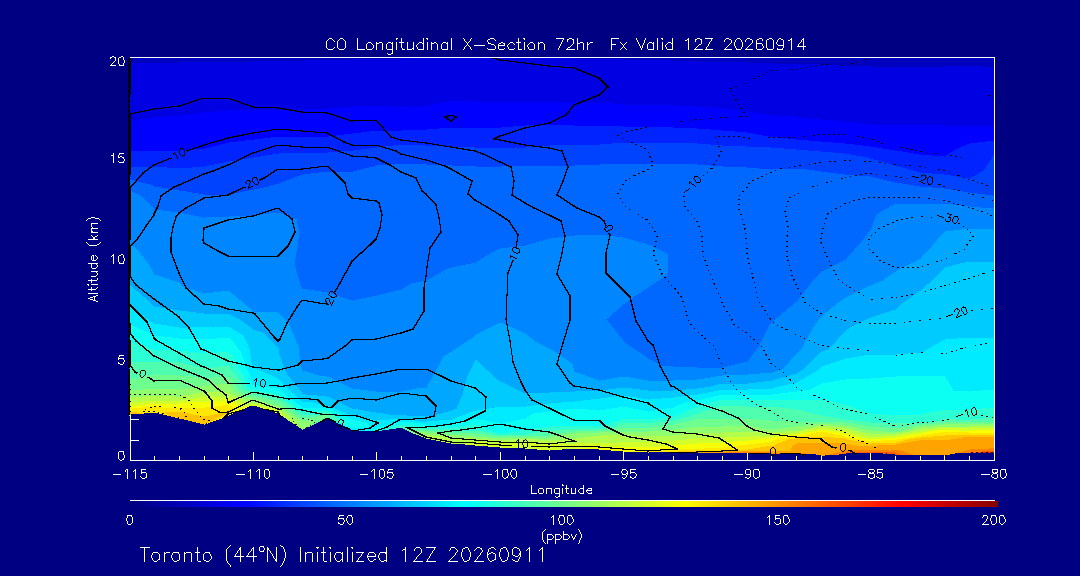The width and height of the screenshot is (1080, 576).
Task: Click the -95 longitude tick label
Action: point(623,475)
